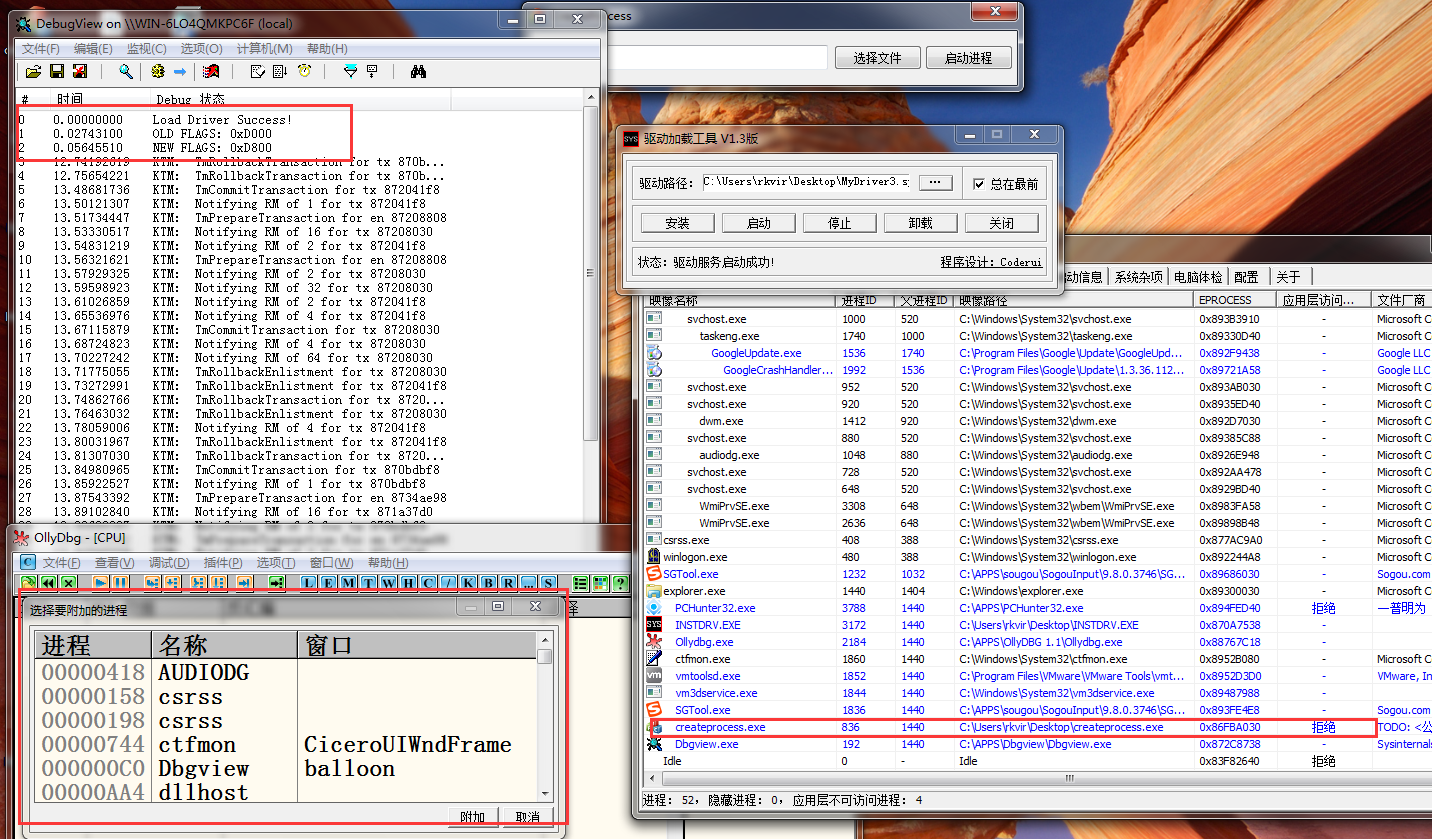Sort by the EPROCESS column header in PCHunter
This screenshot has width=1432, height=839.
[x=1235, y=300]
